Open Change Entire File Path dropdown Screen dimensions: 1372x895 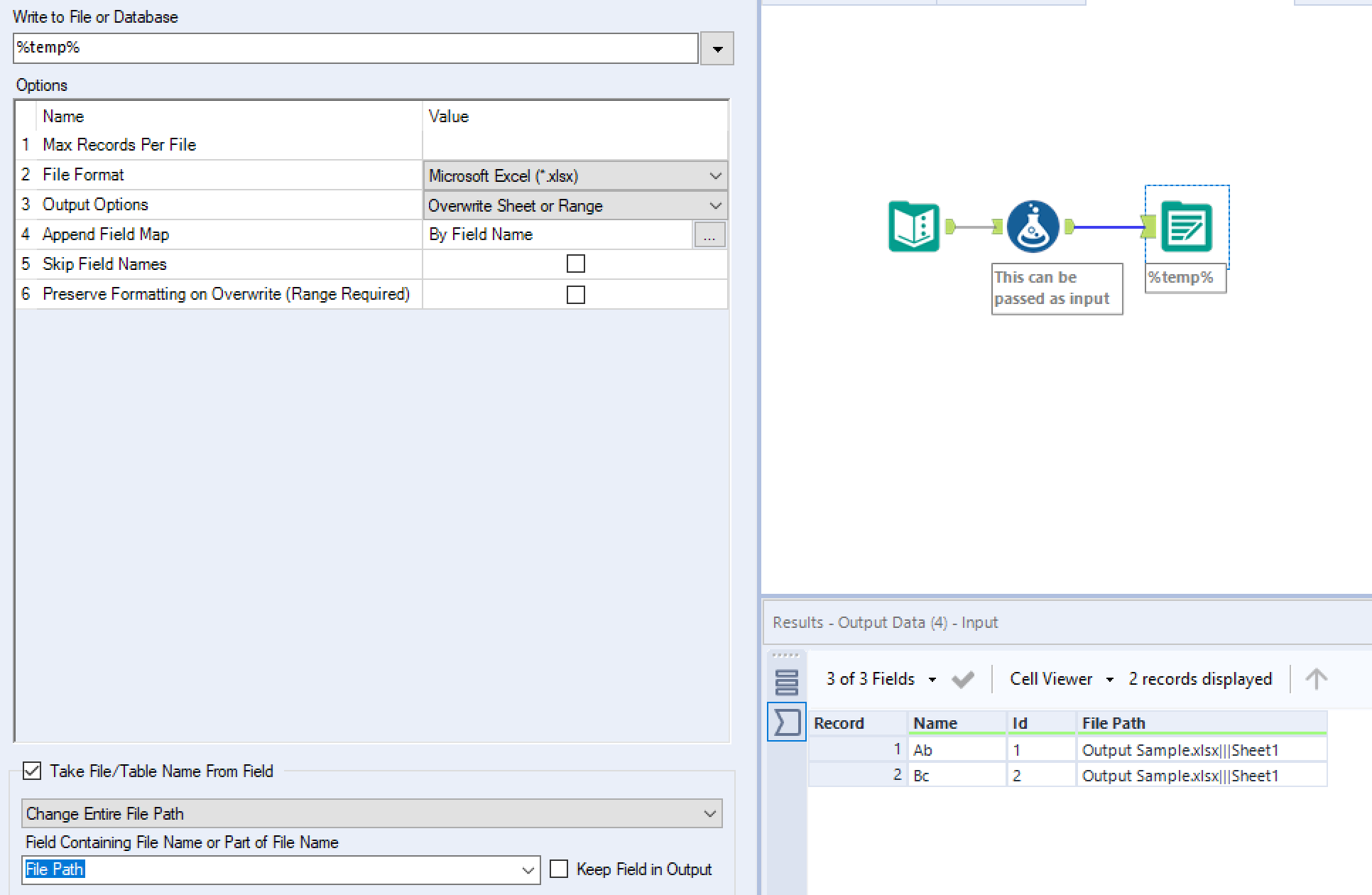click(709, 813)
